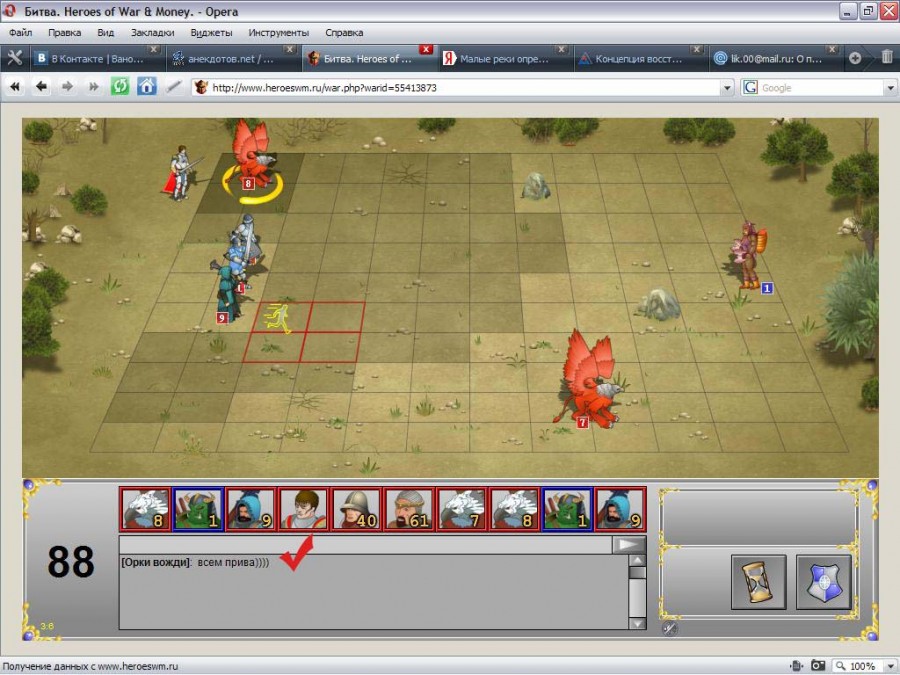Expand the address bar history dropdown
Screen dimensions: 900x675
point(727,88)
